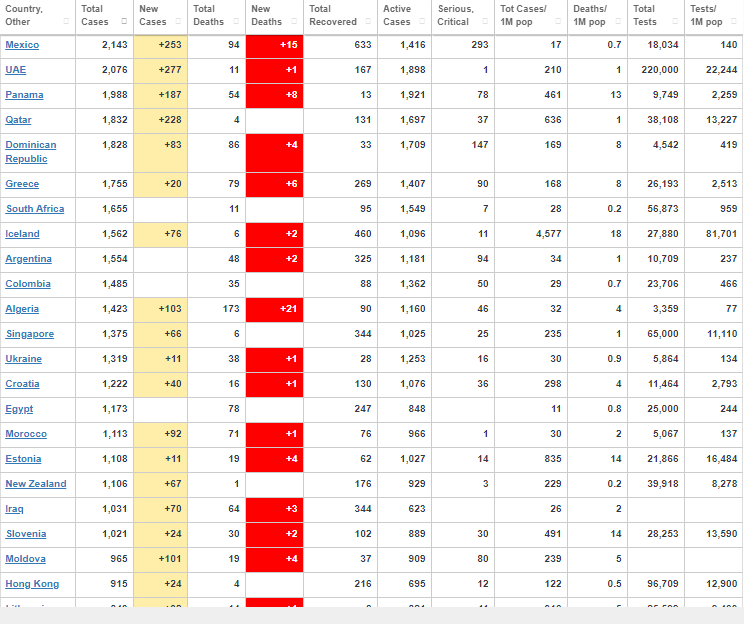Select Mexico's new deaths cell +15

coord(274,47)
